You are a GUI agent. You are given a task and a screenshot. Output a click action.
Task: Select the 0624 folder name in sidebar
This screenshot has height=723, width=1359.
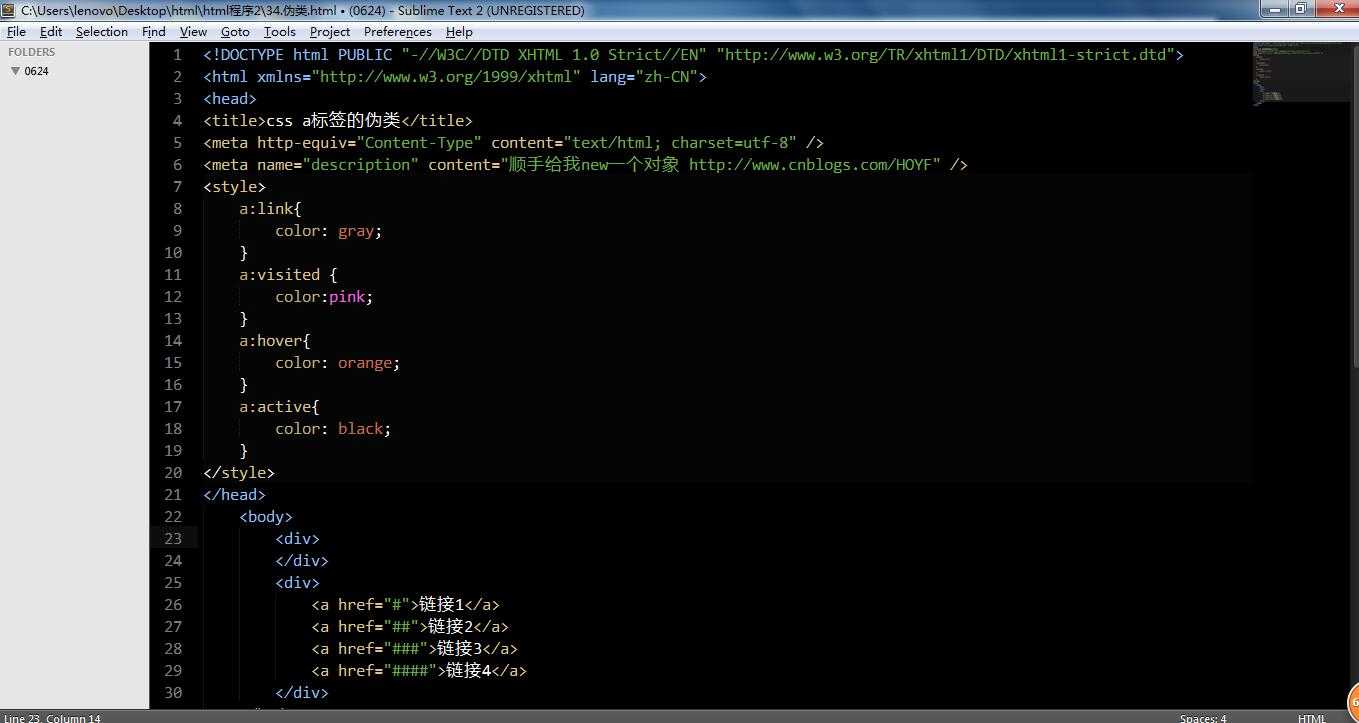[x=37, y=71]
